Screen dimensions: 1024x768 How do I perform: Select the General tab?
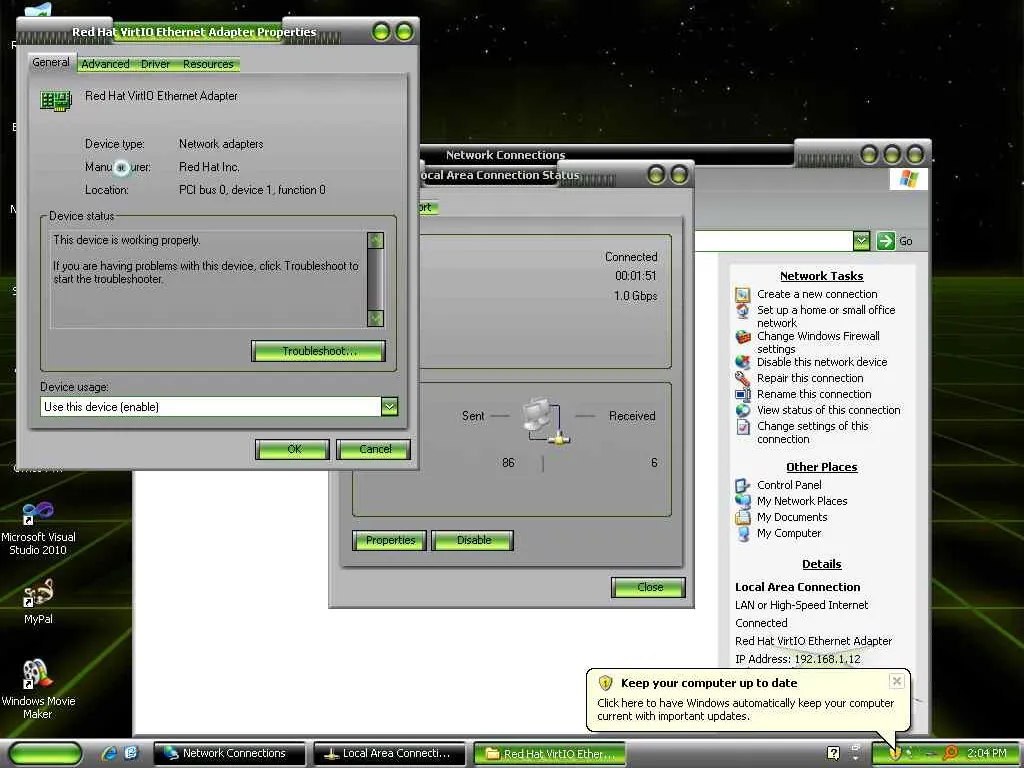(51, 62)
